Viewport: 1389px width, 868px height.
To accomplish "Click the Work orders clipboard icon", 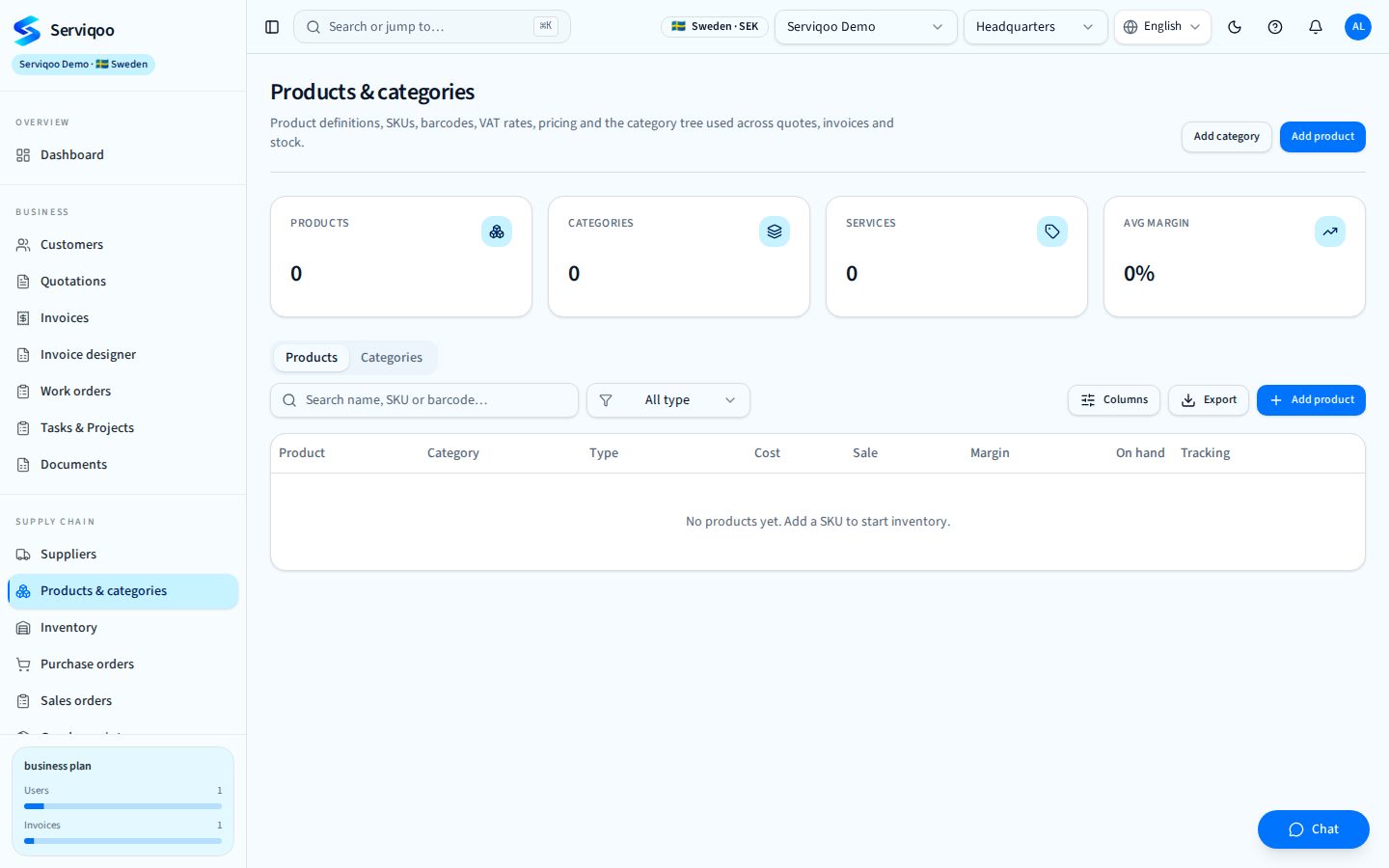I will tap(23, 392).
